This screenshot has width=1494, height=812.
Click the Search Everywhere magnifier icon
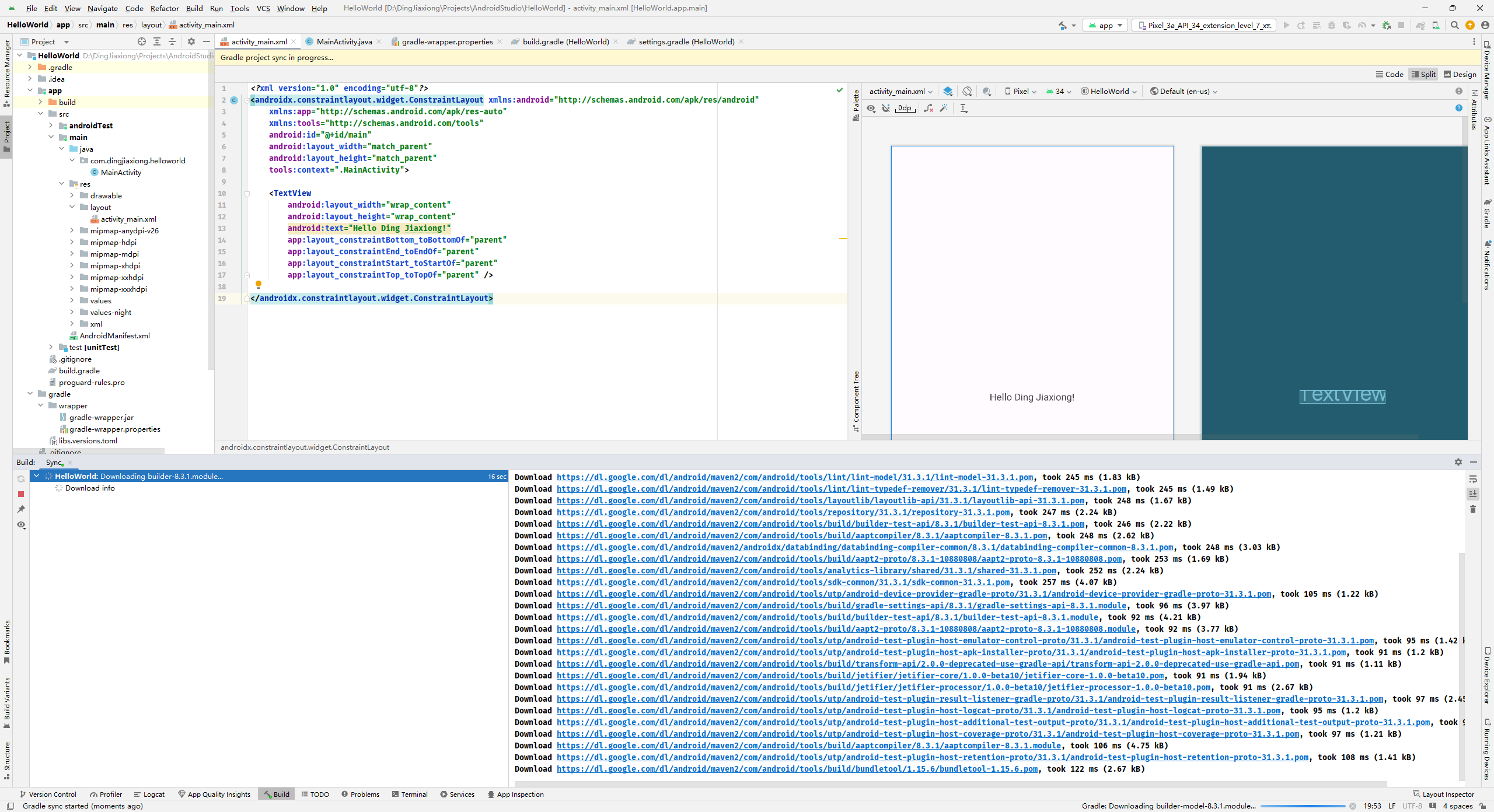pyautogui.click(x=1455, y=25)
